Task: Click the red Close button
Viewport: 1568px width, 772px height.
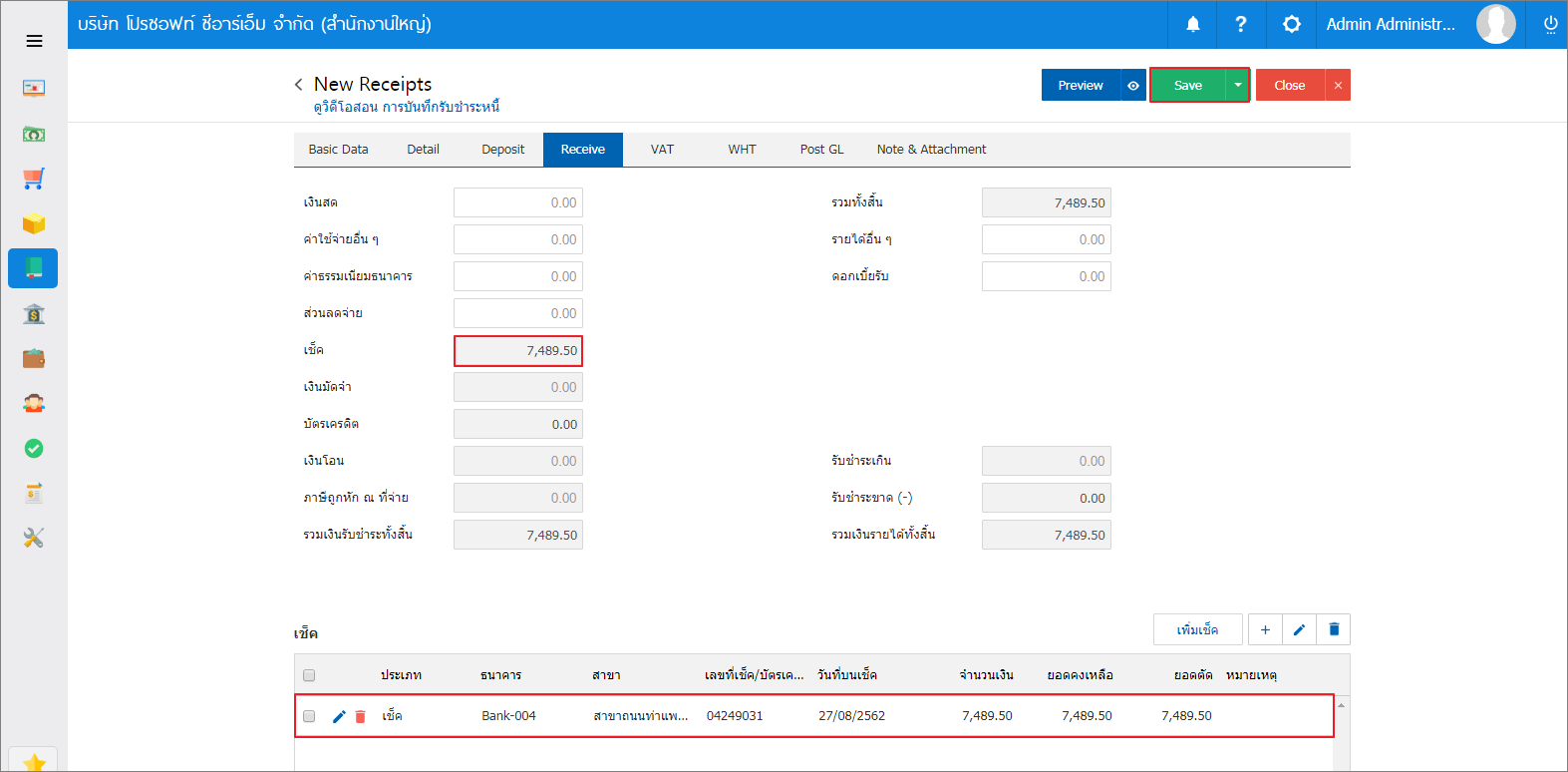Action: (x=1290, y=85)
